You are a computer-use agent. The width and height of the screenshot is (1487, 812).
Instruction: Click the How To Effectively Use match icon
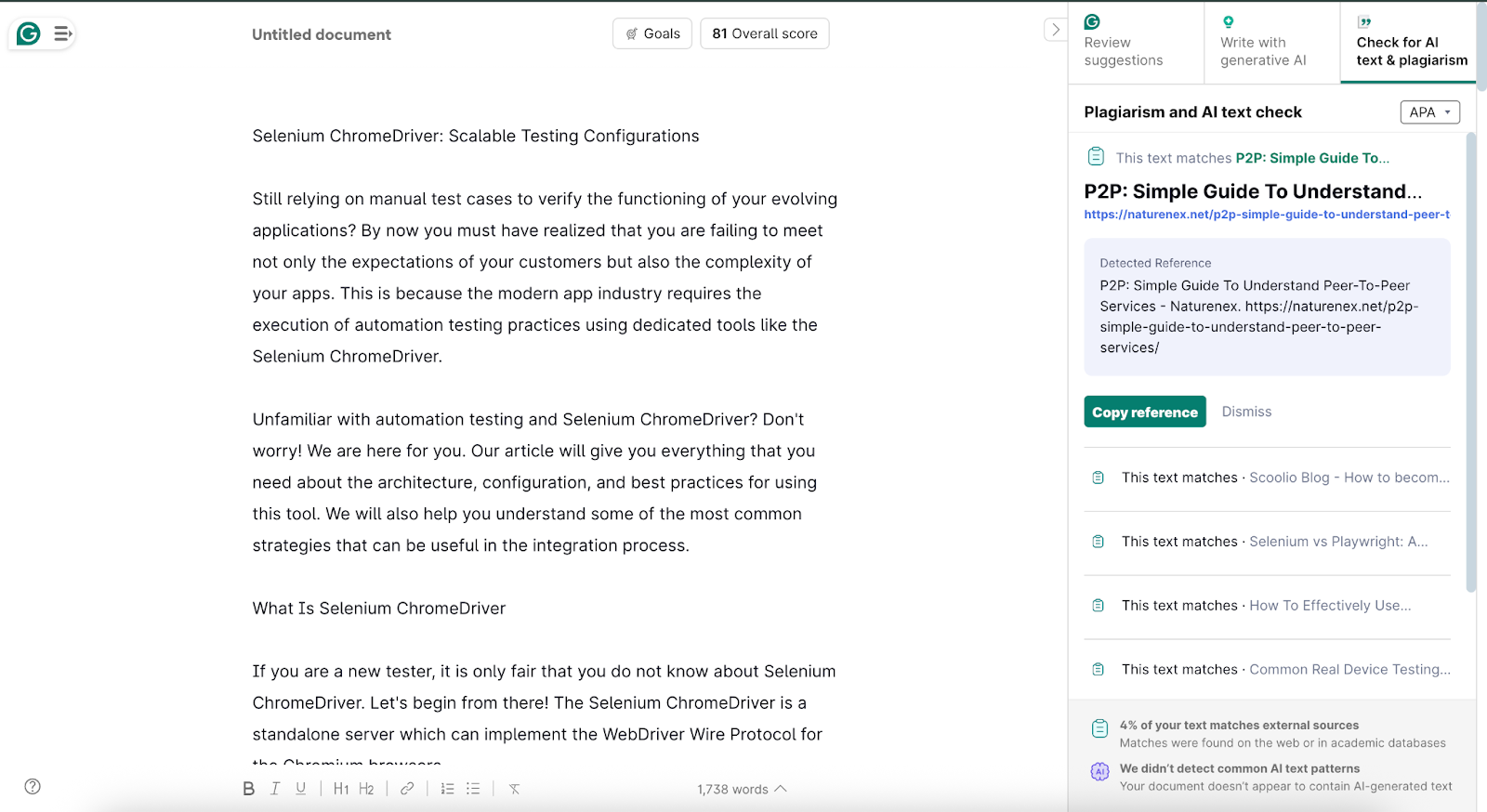(x=1098, y=606)
